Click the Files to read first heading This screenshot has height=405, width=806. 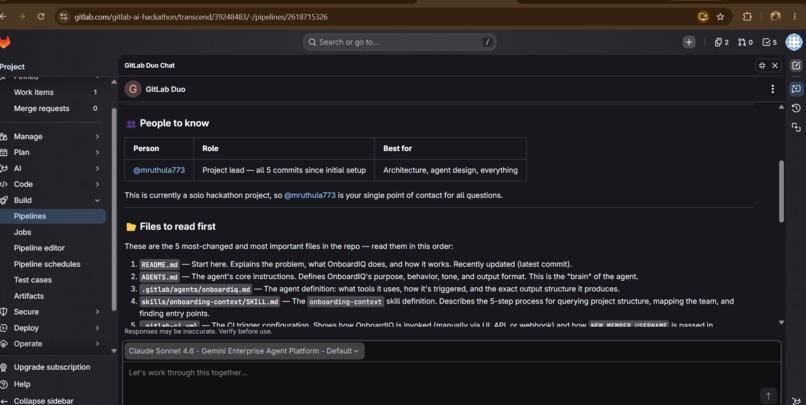(178, 226)
